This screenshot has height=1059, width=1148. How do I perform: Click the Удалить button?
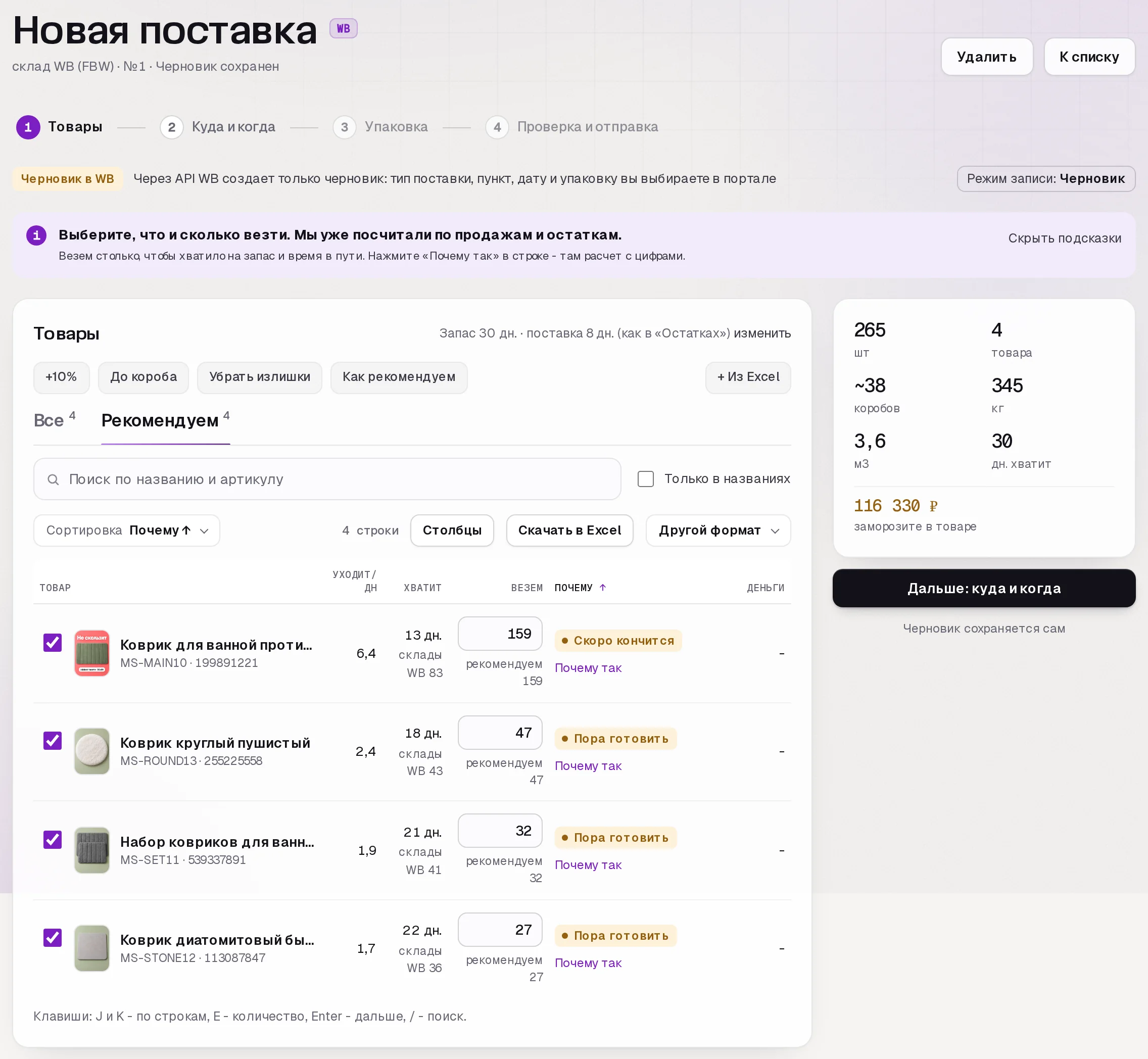coord(986,57)
